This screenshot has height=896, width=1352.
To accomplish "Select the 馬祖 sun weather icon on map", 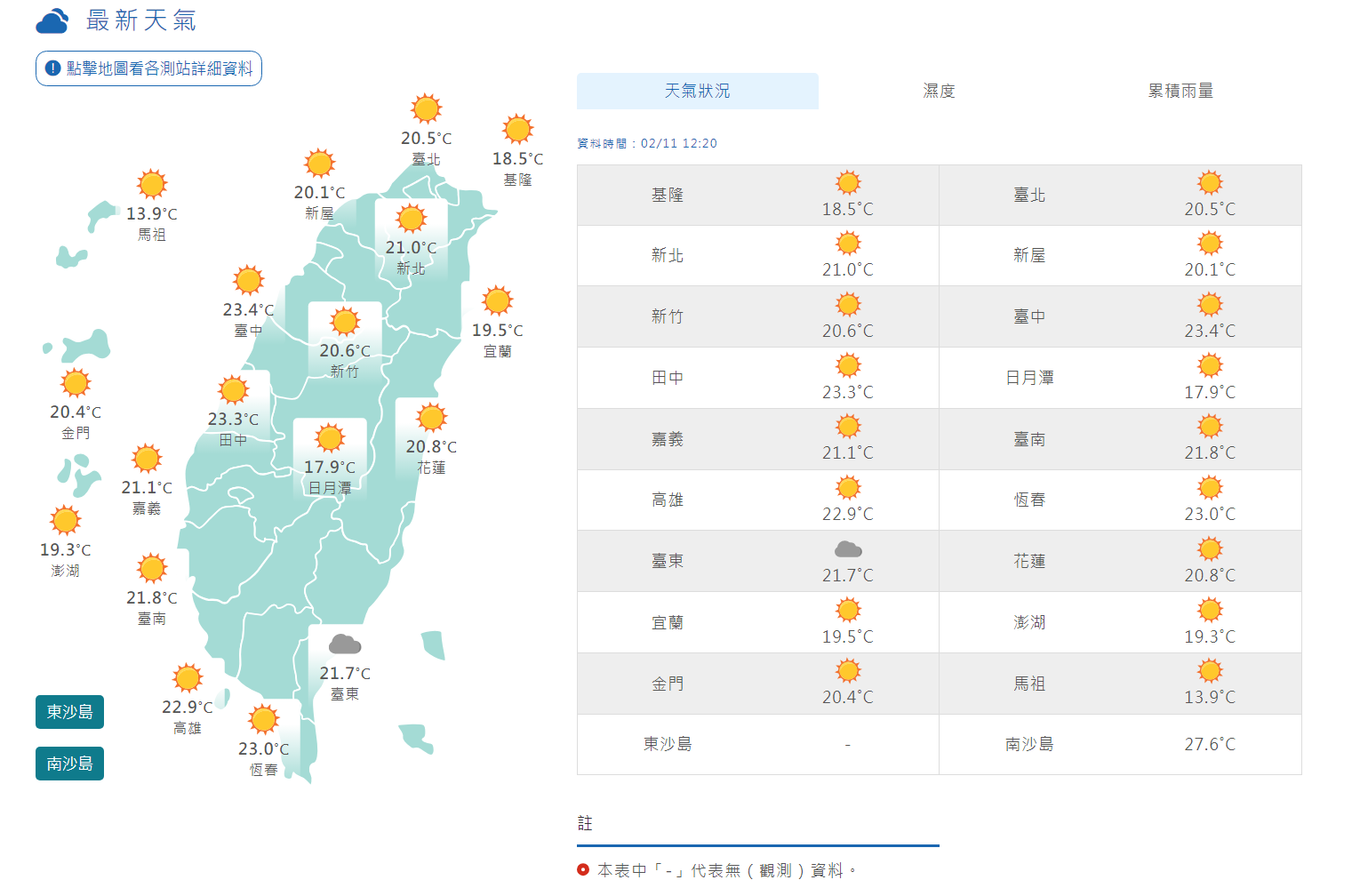I will (152, 184).
